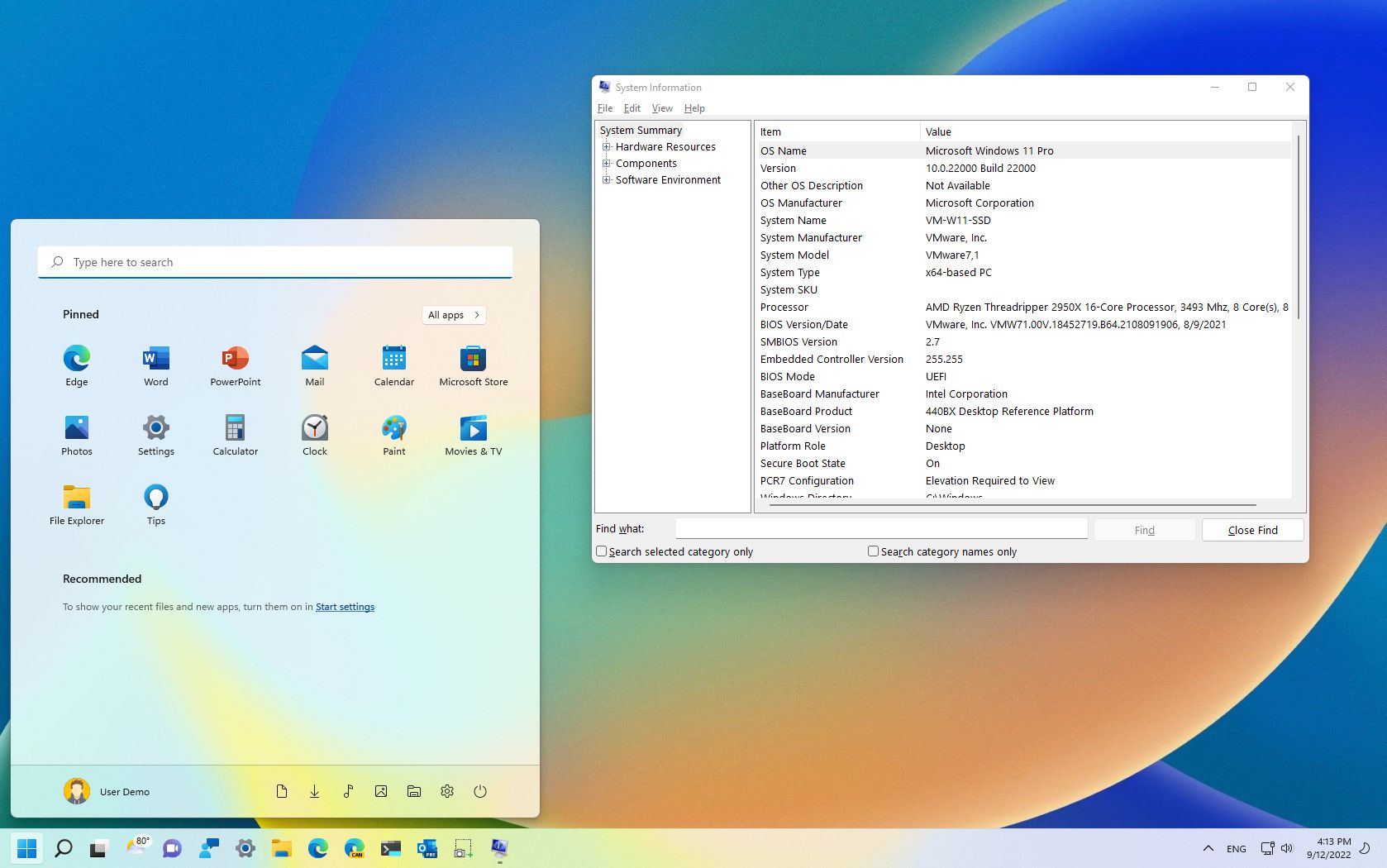Expand the Hardware Resources tree node
The height and width of the screenshot is (868, 1387).
point(608,146)
